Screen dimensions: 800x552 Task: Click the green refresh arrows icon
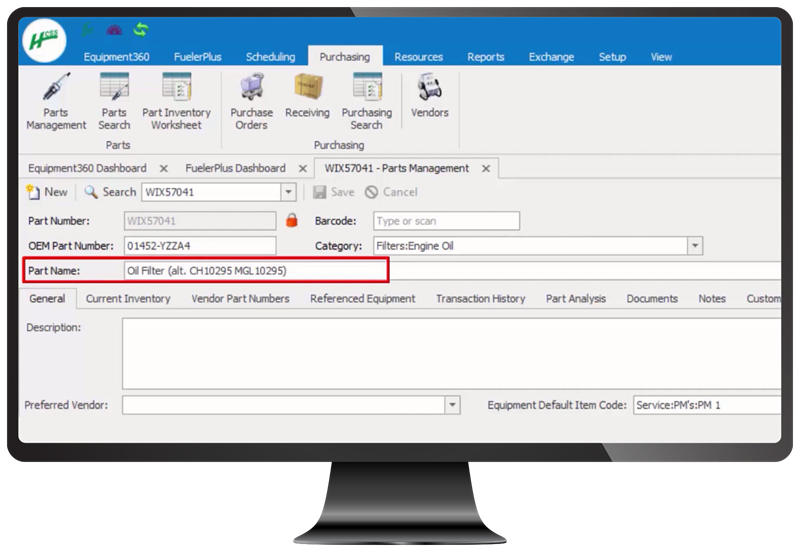tap(141, 30)
